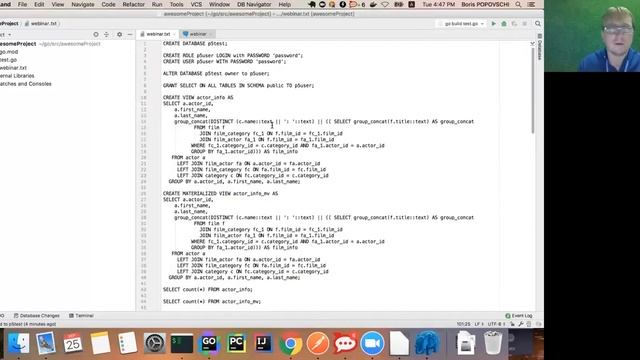Screen dimensions: 640x360
Task: Click line 'ALTER DATABASE p5test owner to p5user;'
Action: pos(216,73)
